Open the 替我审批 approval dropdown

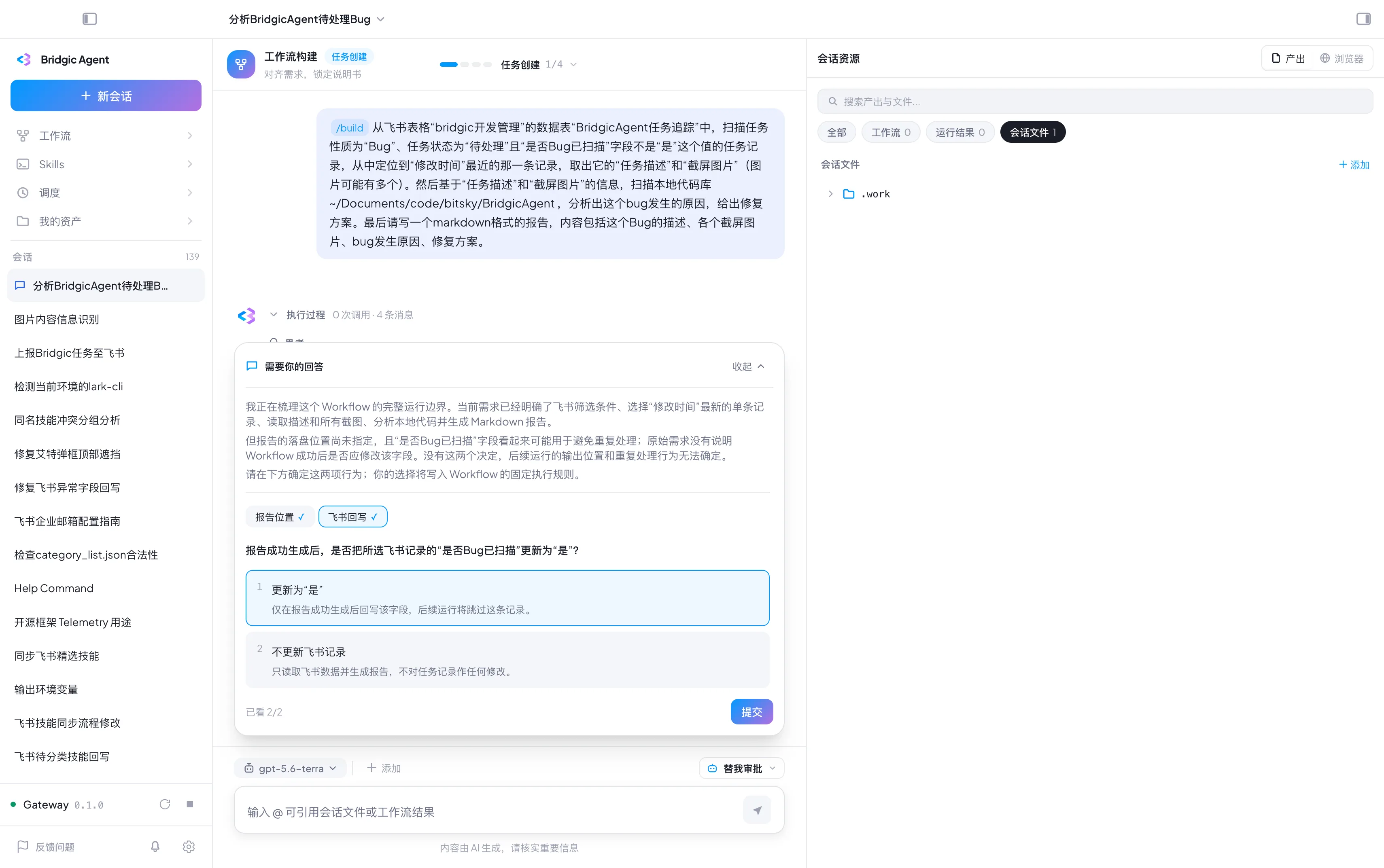pyautogui.click(x=741, y=768)
